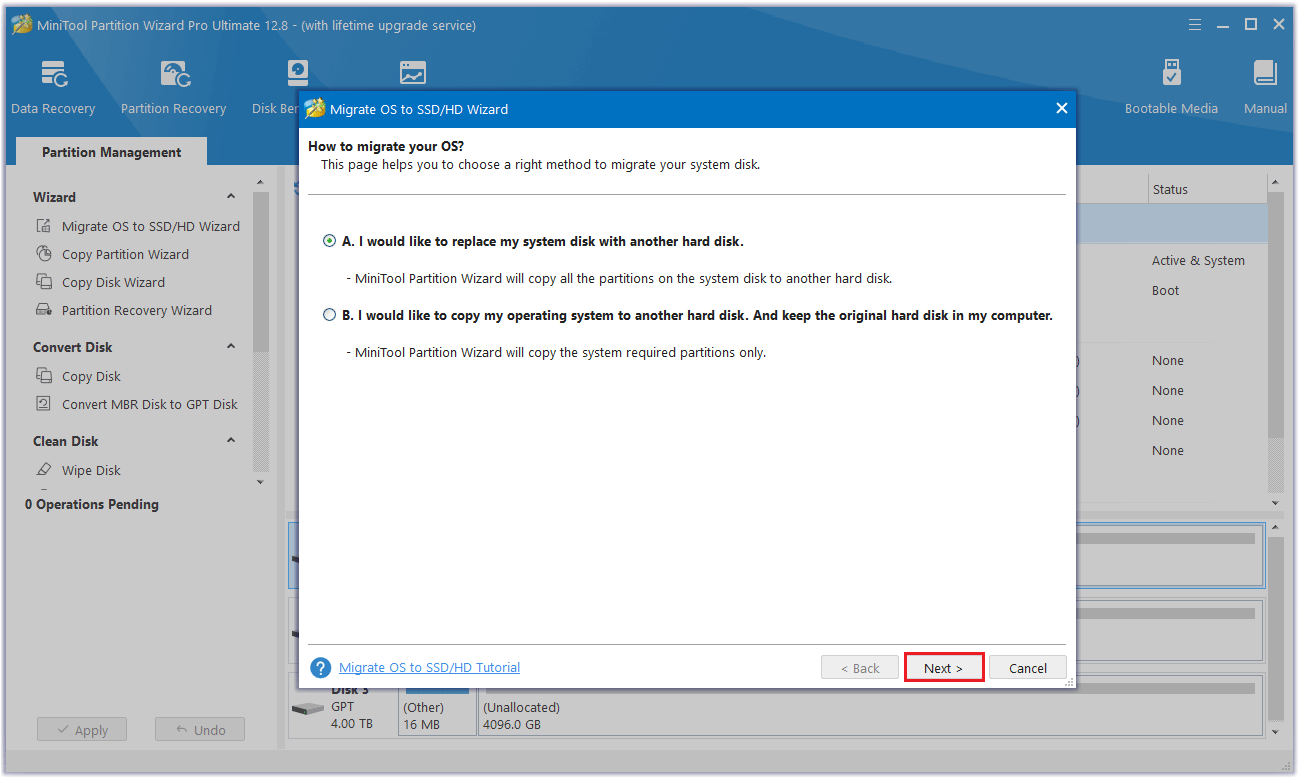Screen dimensions: 1298x777
Task: Open Wipe Disk entry
Action: (x=91, y=470)
